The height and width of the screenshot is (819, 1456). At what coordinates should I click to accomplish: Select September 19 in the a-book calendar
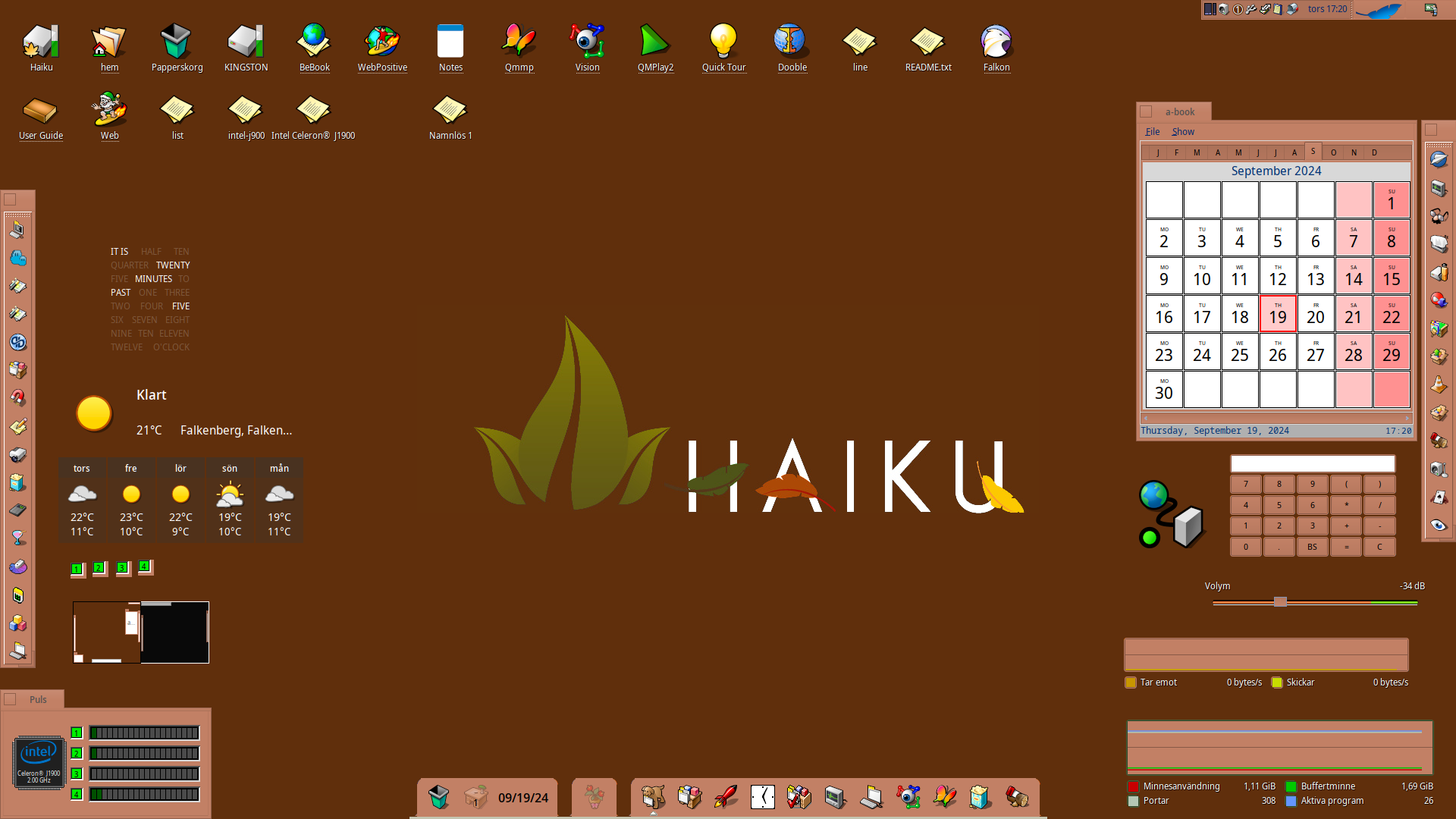1278,314
